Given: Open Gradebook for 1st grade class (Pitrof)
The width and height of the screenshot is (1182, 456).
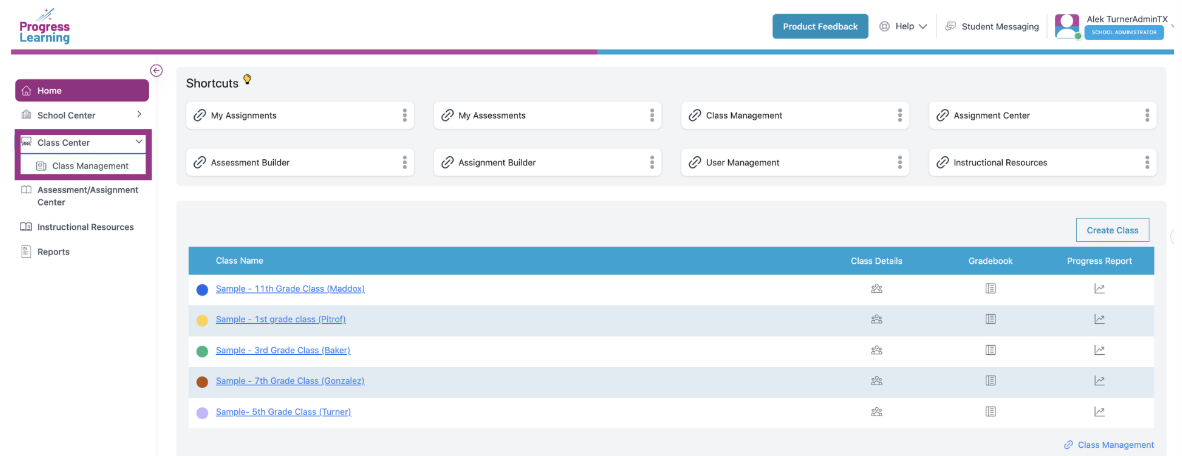Looking at the screenshot, I should click(991, 320).
